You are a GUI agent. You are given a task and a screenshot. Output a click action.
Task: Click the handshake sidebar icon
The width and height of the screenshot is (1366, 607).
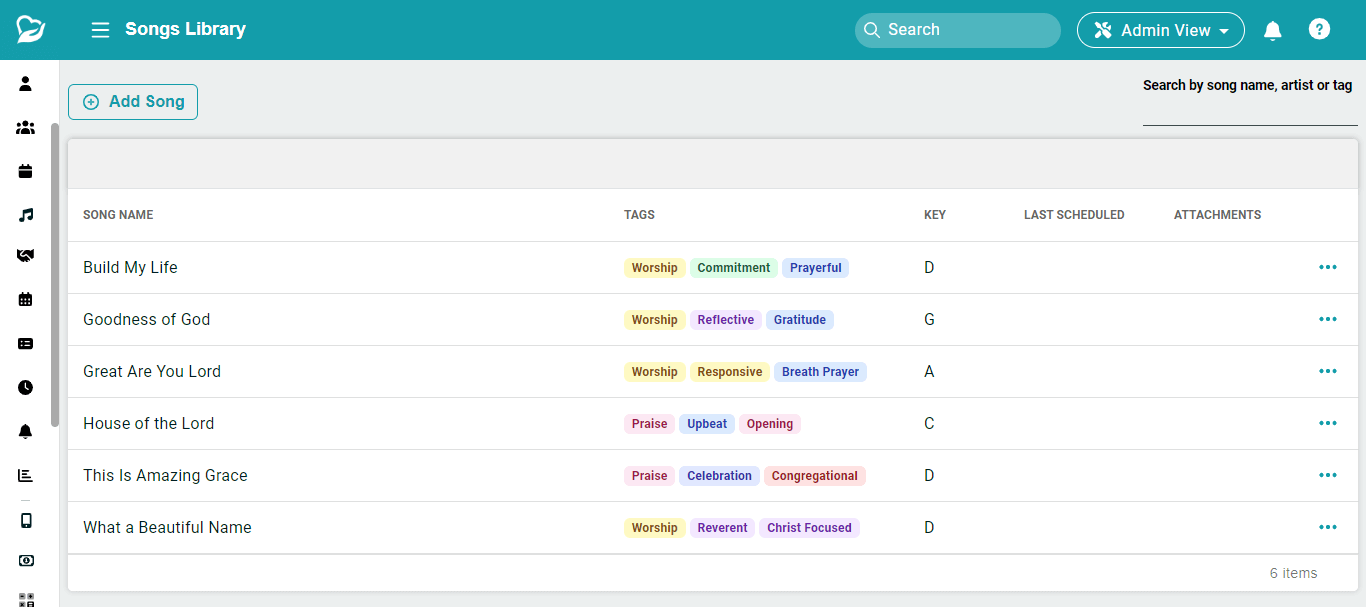(26, 256)
